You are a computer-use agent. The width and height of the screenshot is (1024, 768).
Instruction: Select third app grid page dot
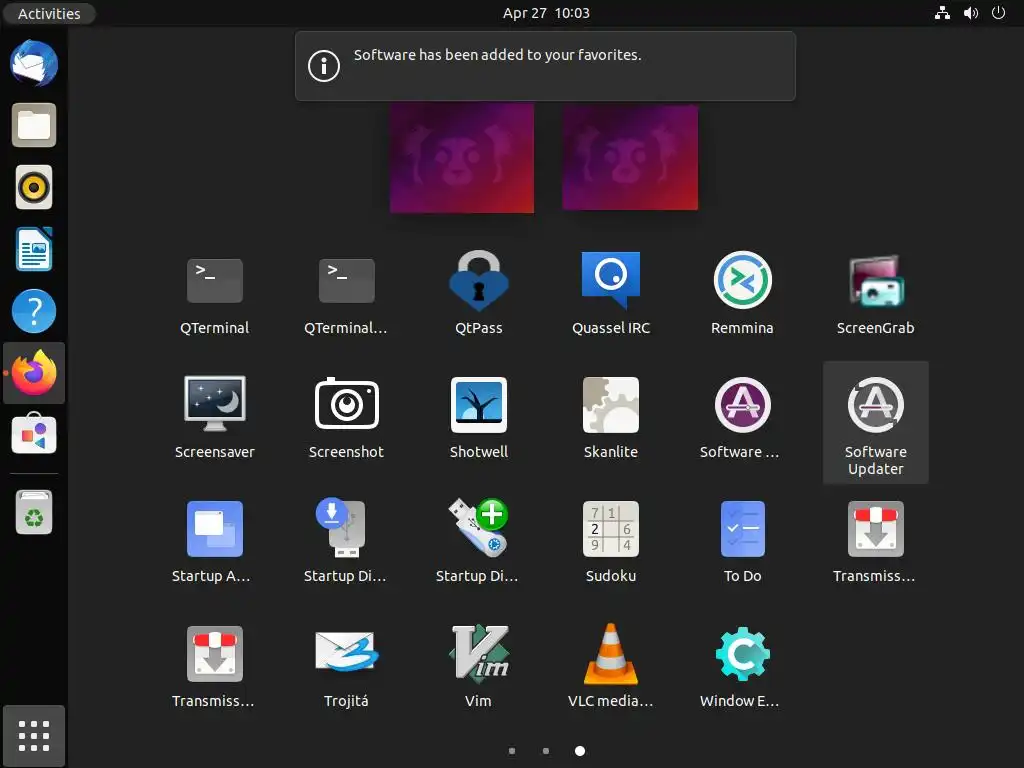click(580, 751)
